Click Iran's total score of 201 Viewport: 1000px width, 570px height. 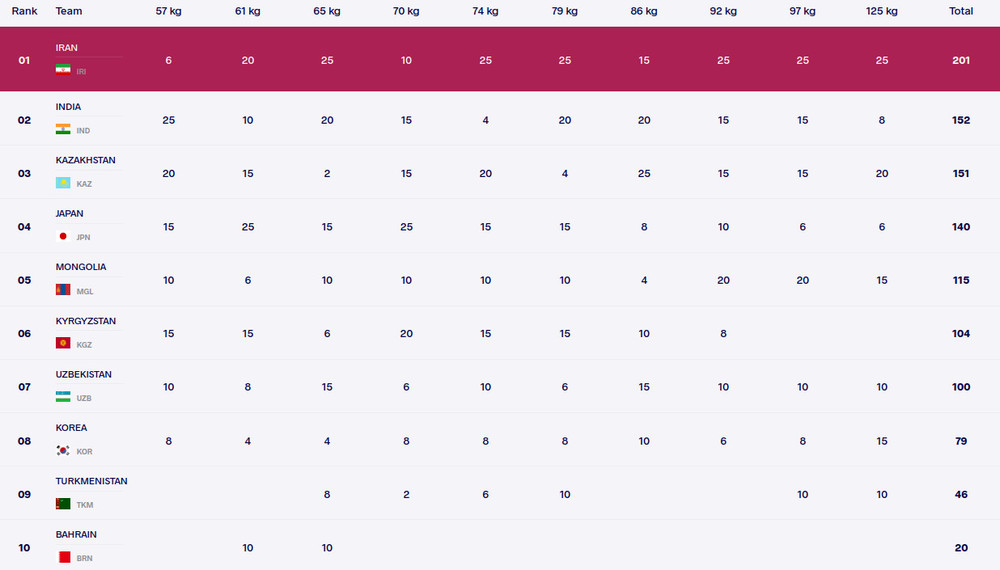[961, 60]
